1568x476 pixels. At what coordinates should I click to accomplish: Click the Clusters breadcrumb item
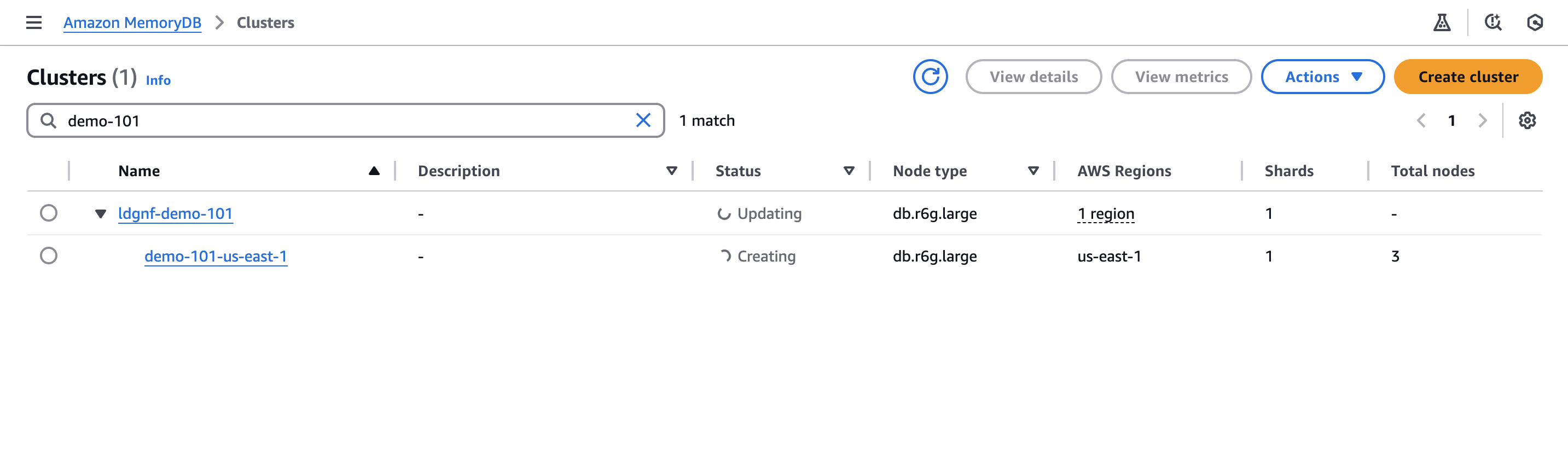[x=265, y=22]
